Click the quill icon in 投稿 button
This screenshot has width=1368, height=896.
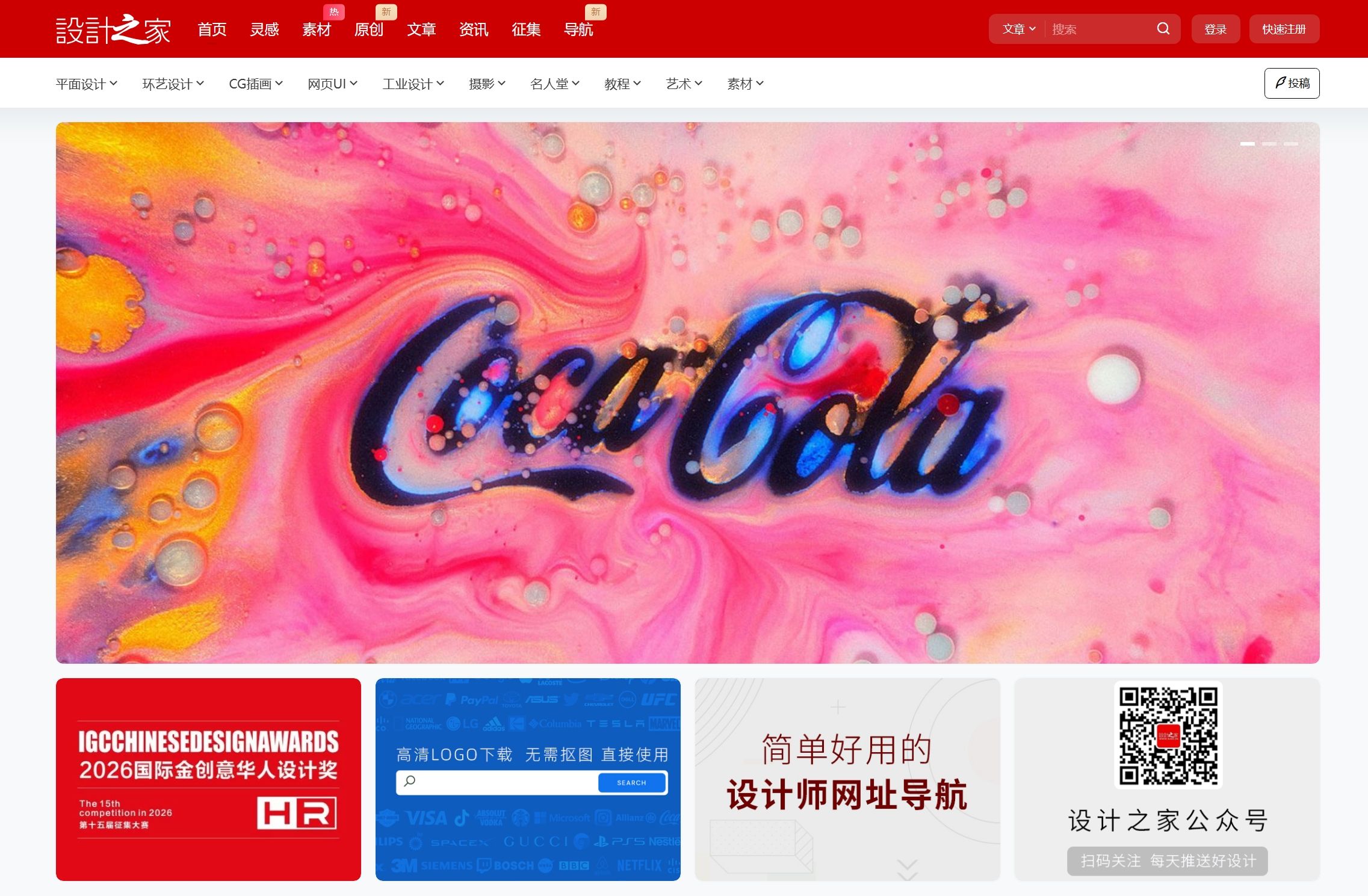click(1280, 82)
